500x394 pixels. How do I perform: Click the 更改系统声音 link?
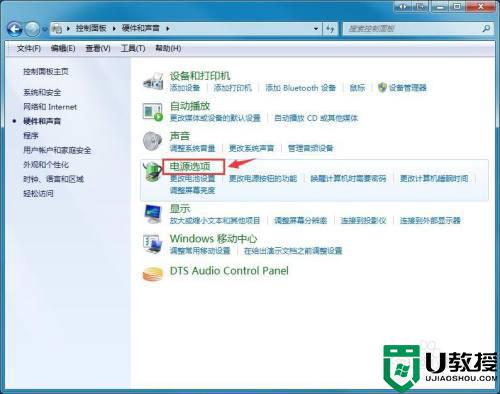[x=251, y=148]
